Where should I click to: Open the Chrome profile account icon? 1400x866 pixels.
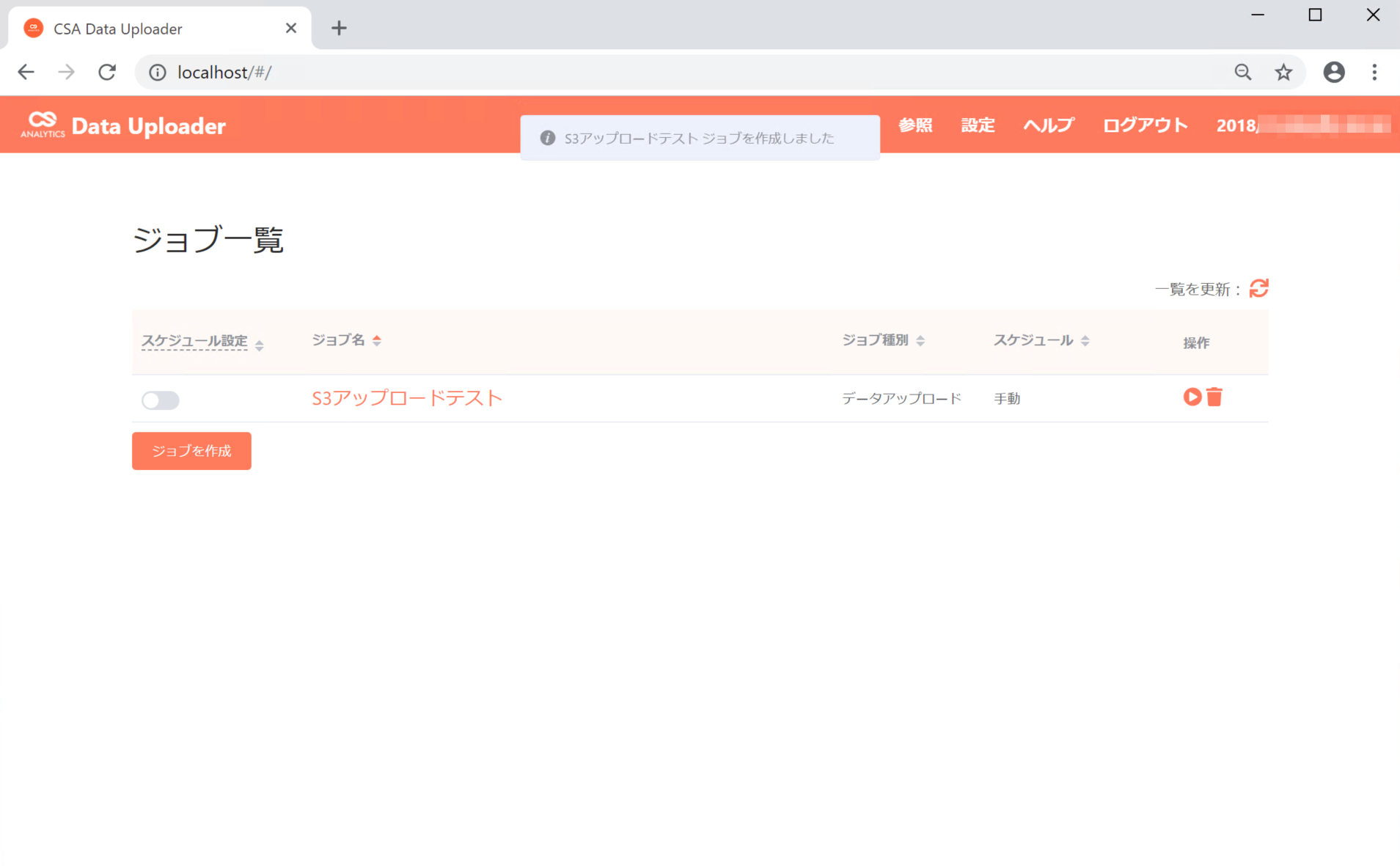click(x=1333, y=72)
